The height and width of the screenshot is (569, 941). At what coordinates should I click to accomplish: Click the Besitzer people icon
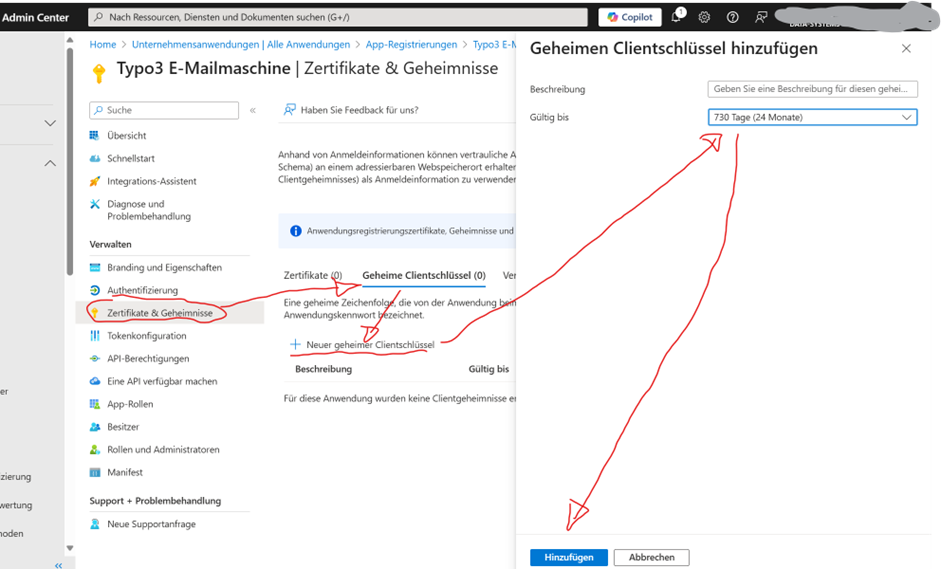pyautogui.click(x=94, y=427)
